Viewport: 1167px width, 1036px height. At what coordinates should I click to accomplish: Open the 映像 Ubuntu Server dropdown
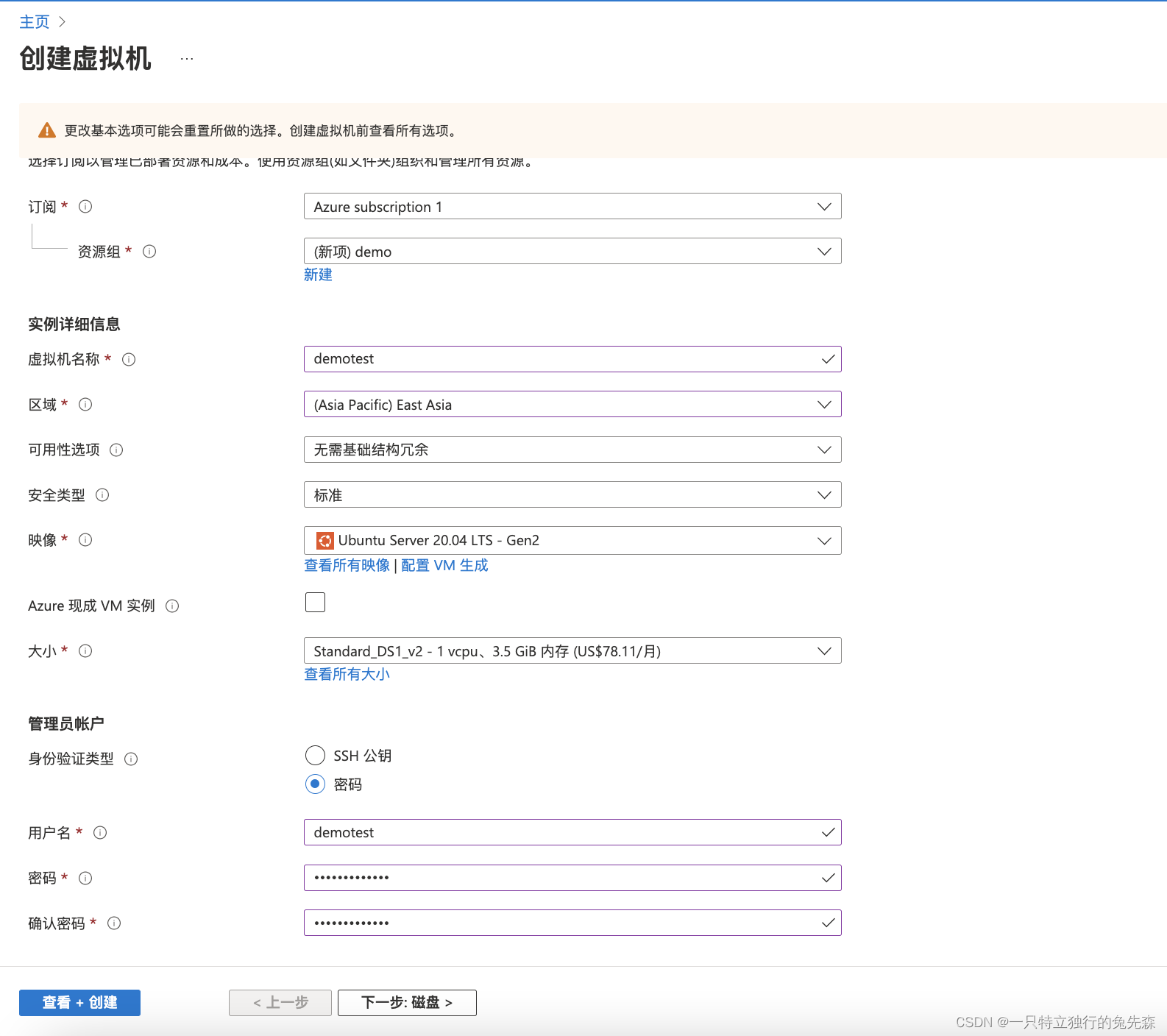[572, 541]
